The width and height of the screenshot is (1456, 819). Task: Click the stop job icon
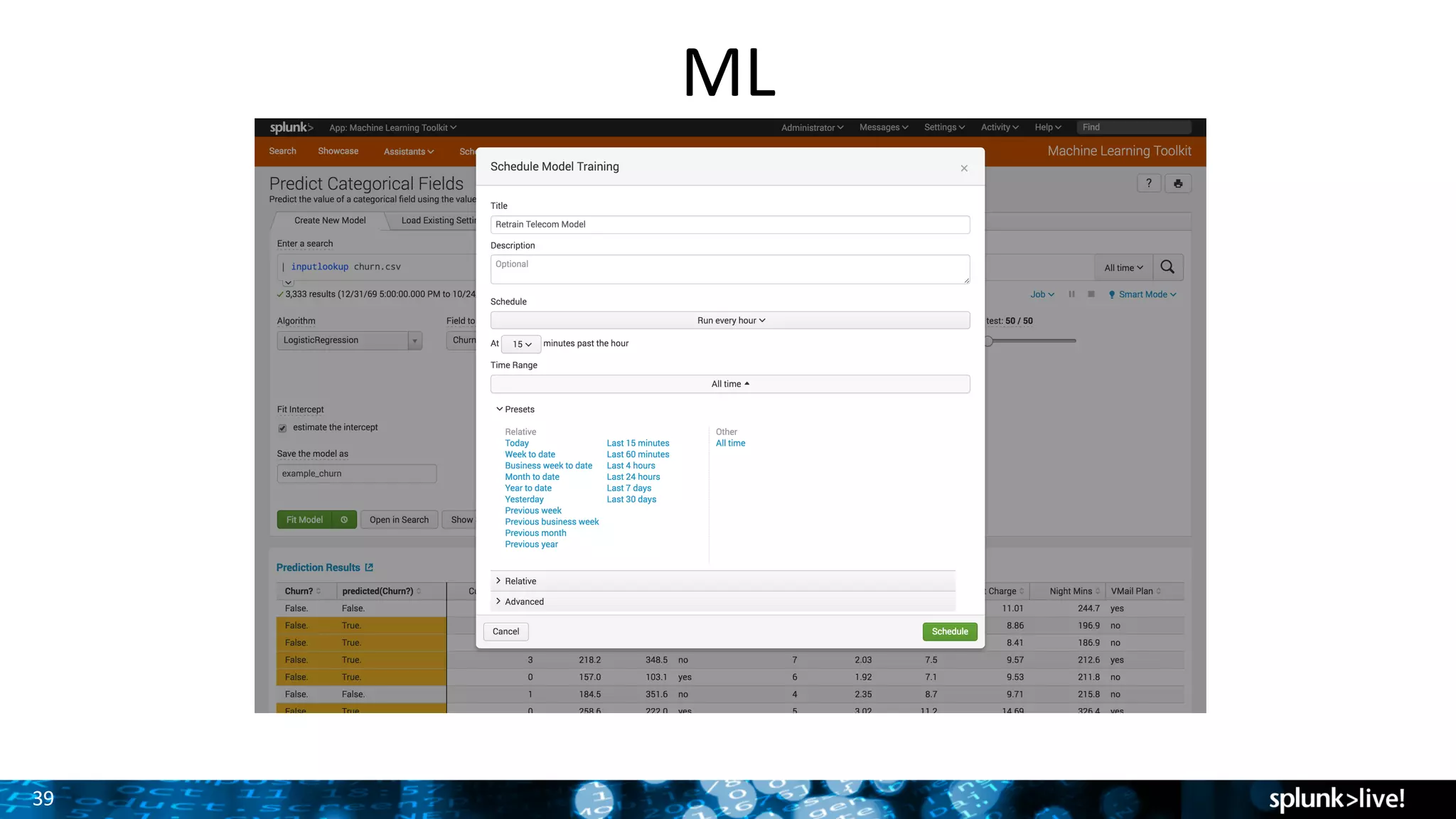click(x=1091, y=294)
